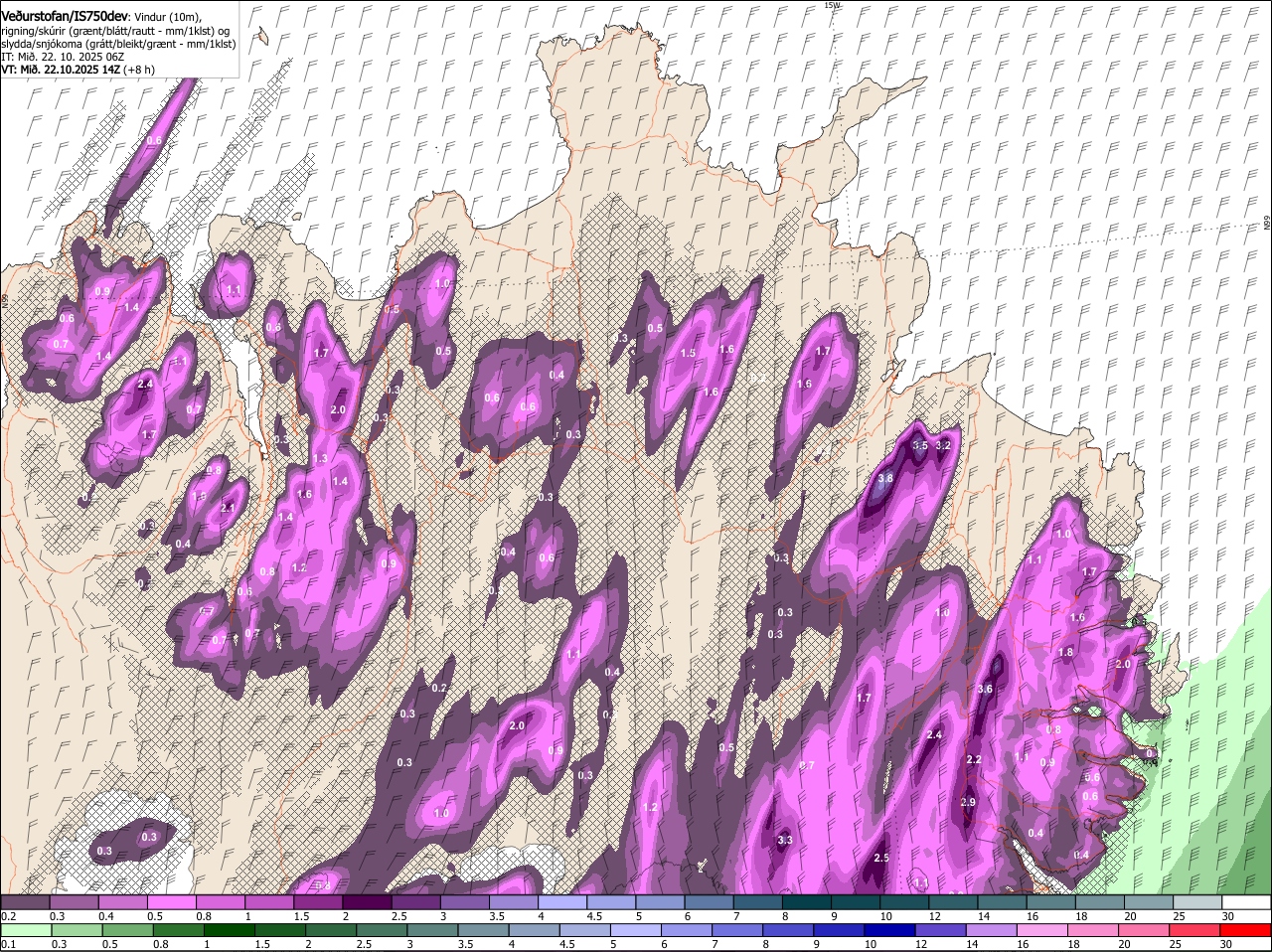Click the 3.6 value label on the map
This screenshot has width=1272, height=952.
(x=985, y=689)
